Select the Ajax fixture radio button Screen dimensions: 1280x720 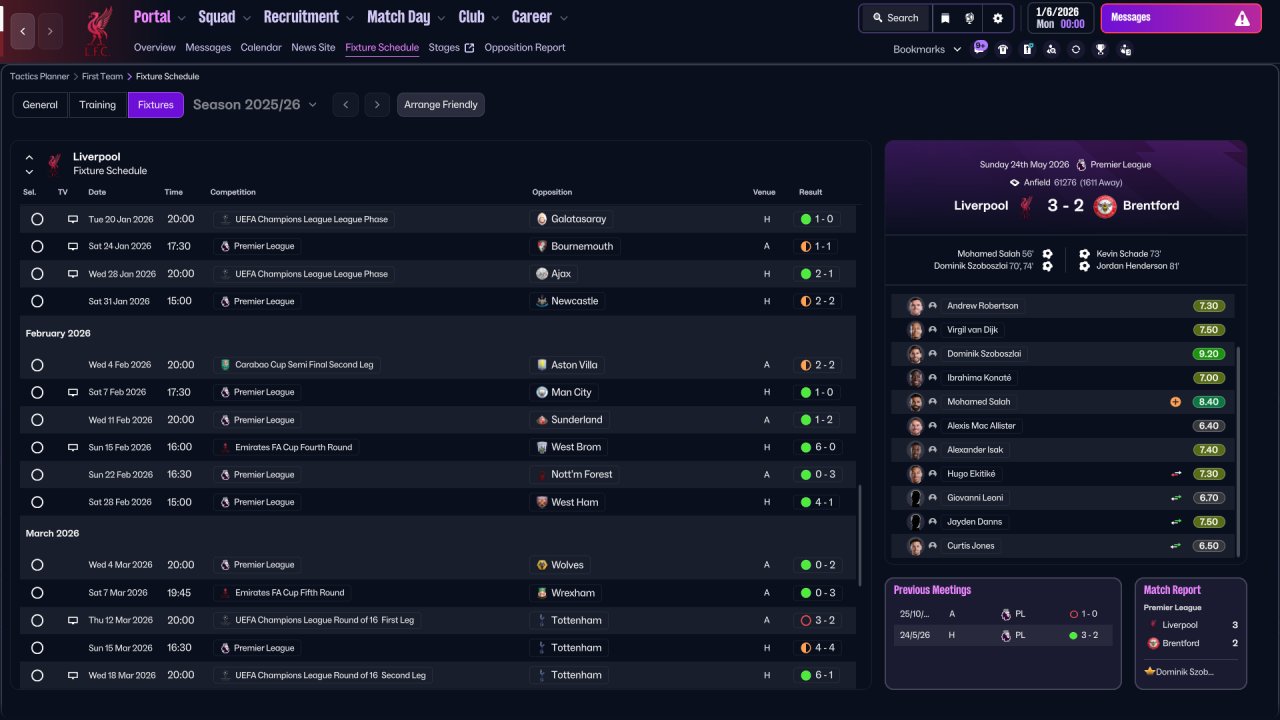tap(37, 274)
